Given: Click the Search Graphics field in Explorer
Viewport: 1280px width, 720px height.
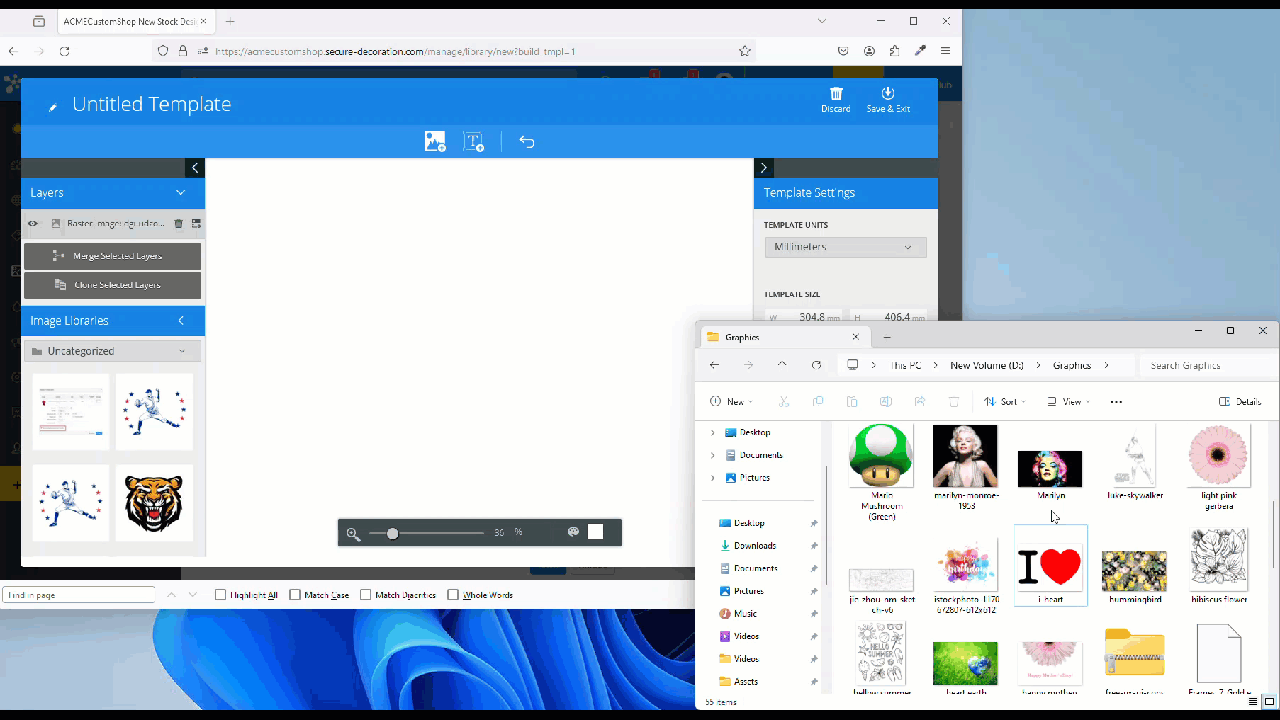Looking at the screenshot, I should (x=1207, y=365).
